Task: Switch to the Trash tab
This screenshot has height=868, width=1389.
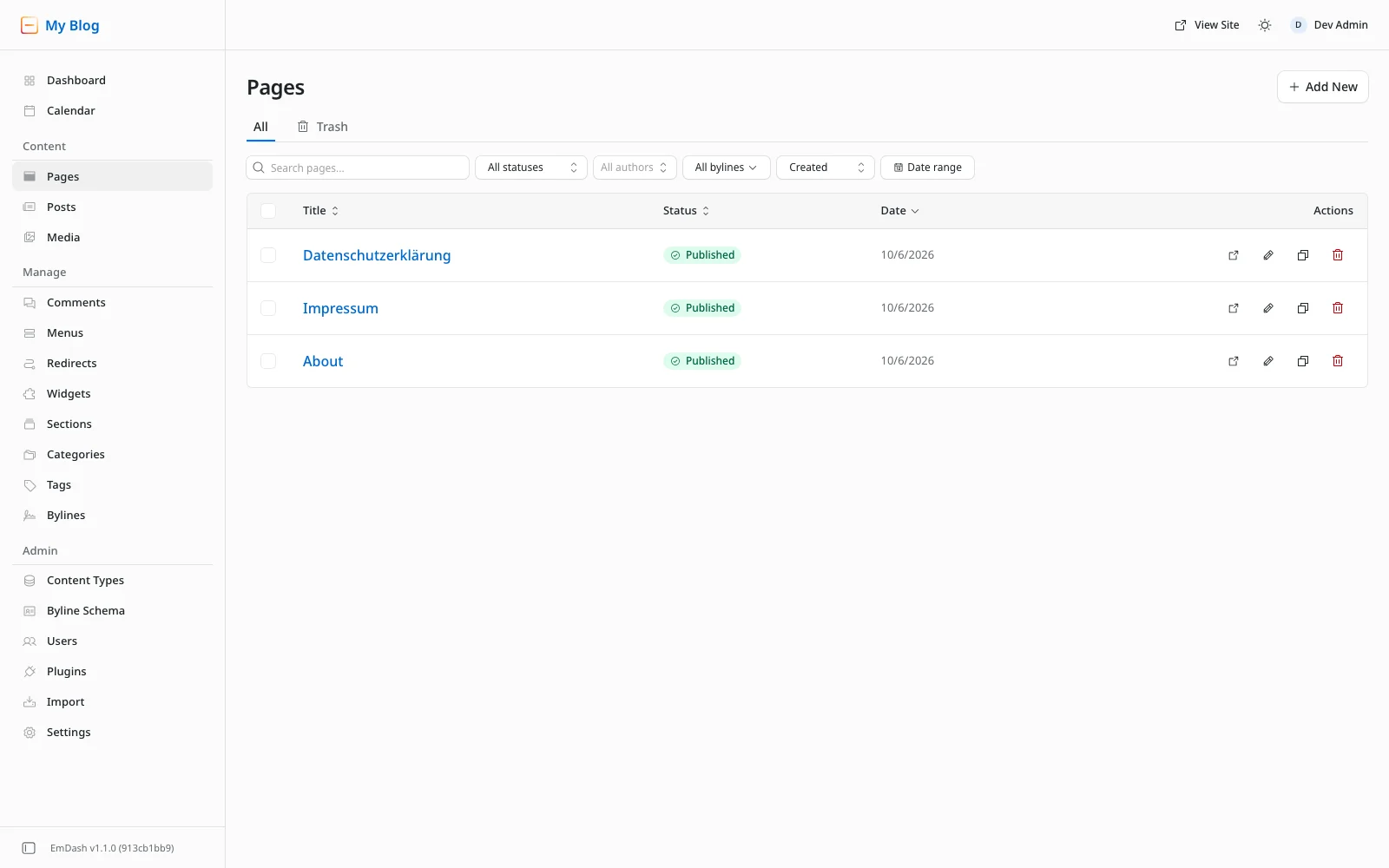Action: pyautogui.click(x=322, y=127)
